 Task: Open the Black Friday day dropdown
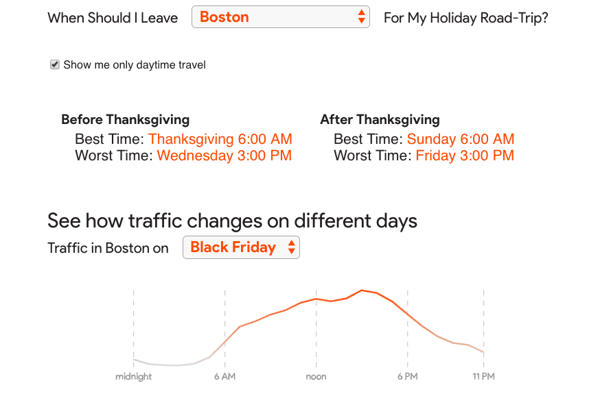241,247
